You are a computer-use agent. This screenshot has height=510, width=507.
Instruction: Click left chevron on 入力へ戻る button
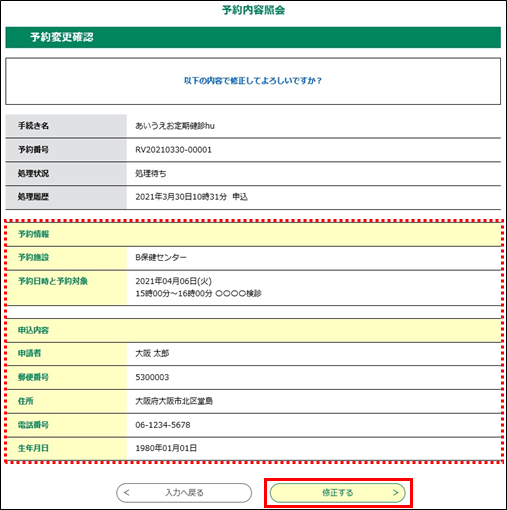tap(126, 492)
